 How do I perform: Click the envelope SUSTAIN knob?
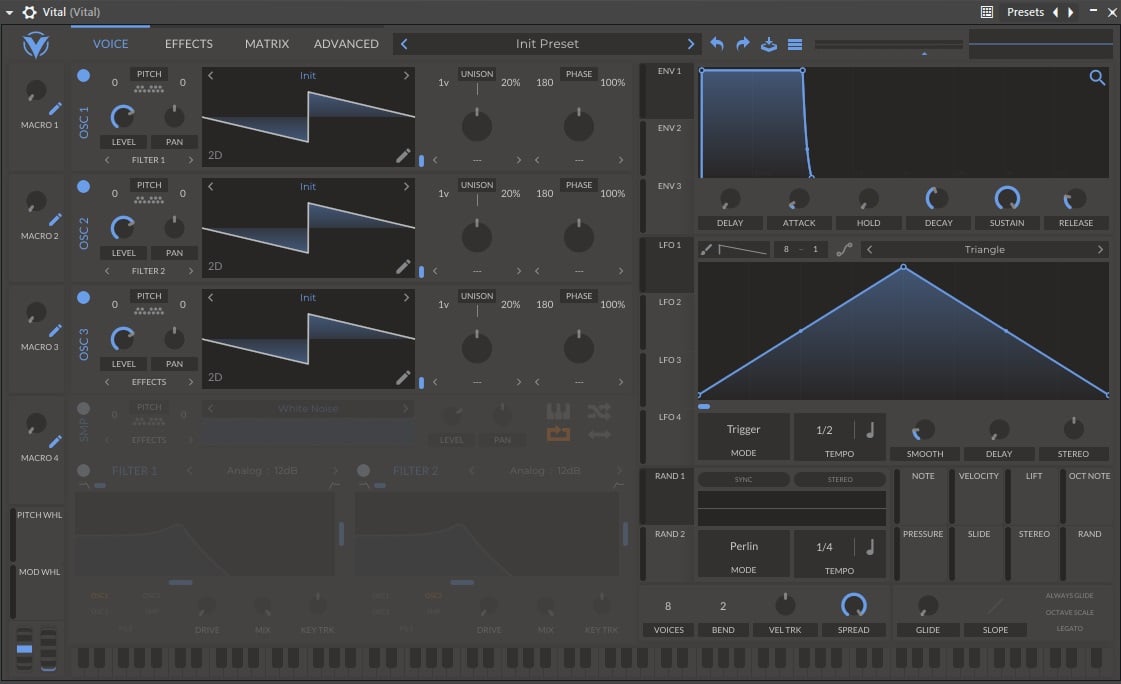coord(1007,198)
